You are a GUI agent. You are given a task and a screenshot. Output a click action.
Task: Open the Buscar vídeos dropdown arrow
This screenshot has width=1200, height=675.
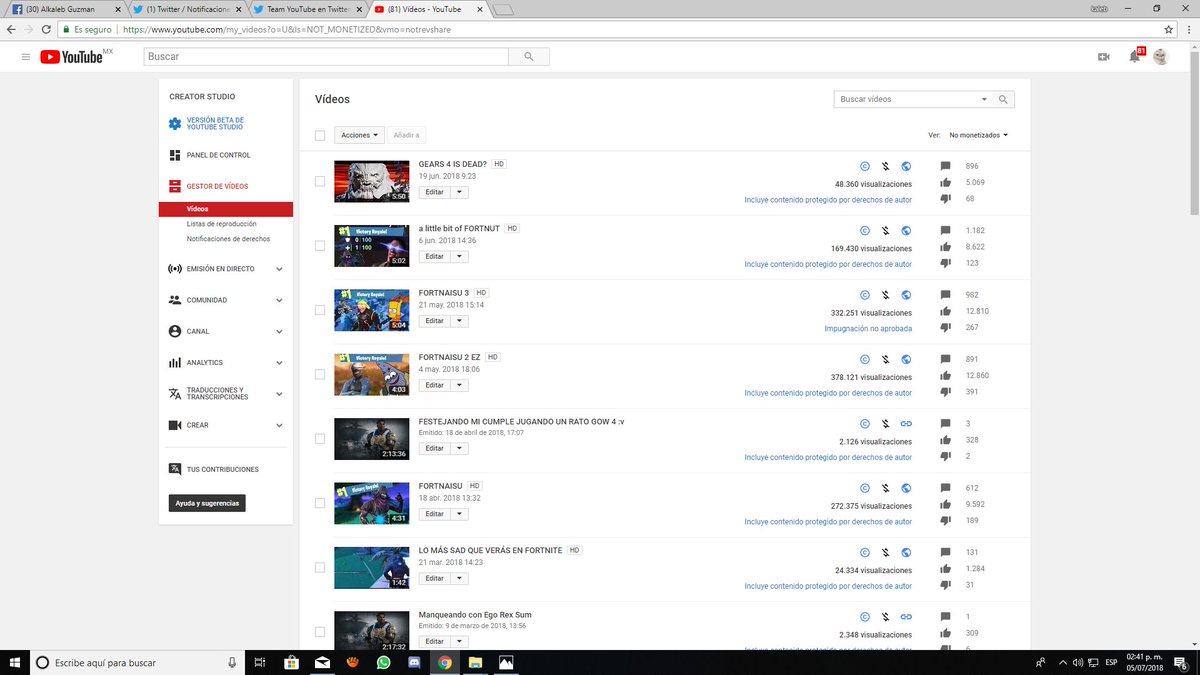[x=984, y=100]
